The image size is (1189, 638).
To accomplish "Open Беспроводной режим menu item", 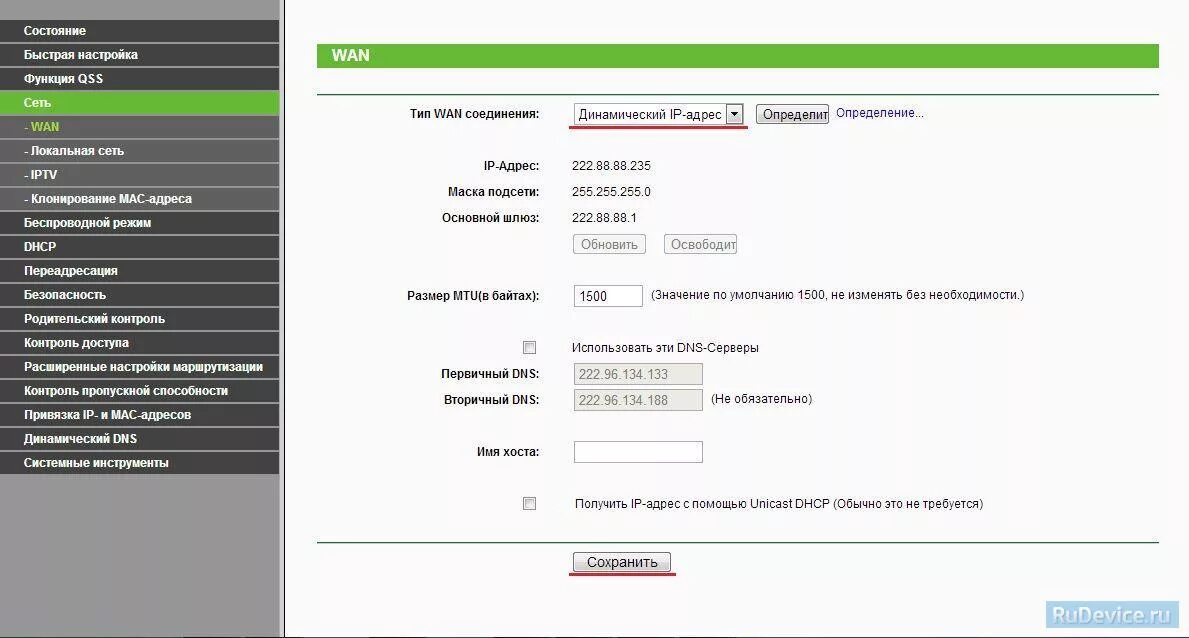I will [140, 223].
